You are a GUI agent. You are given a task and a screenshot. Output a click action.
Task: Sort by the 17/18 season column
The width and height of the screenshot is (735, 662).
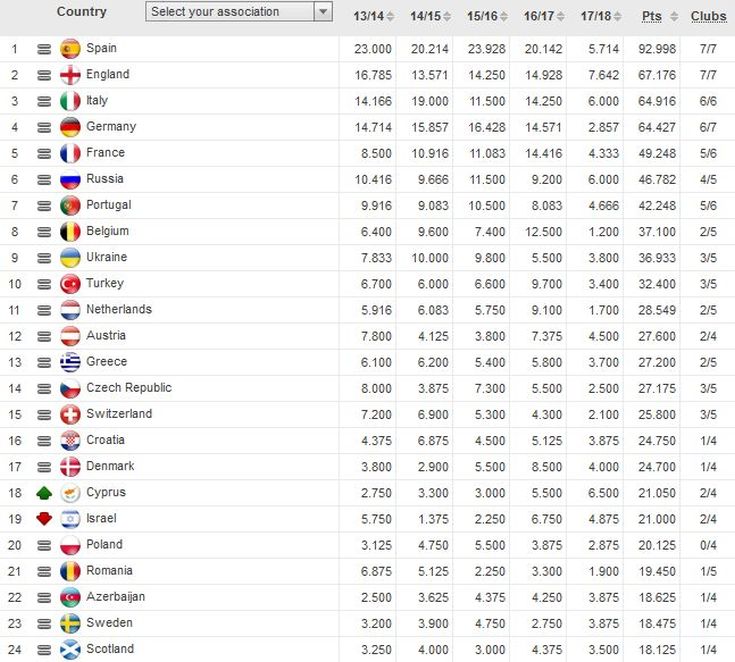(x=600, y=17)
